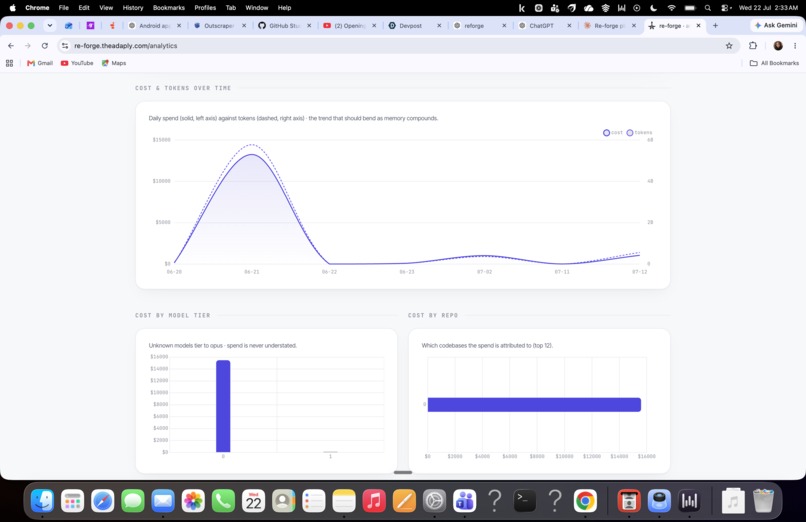This screenshot has height=522, width=806.
Task: Open Safari from the Dock
Action: (x=103, y=500)
